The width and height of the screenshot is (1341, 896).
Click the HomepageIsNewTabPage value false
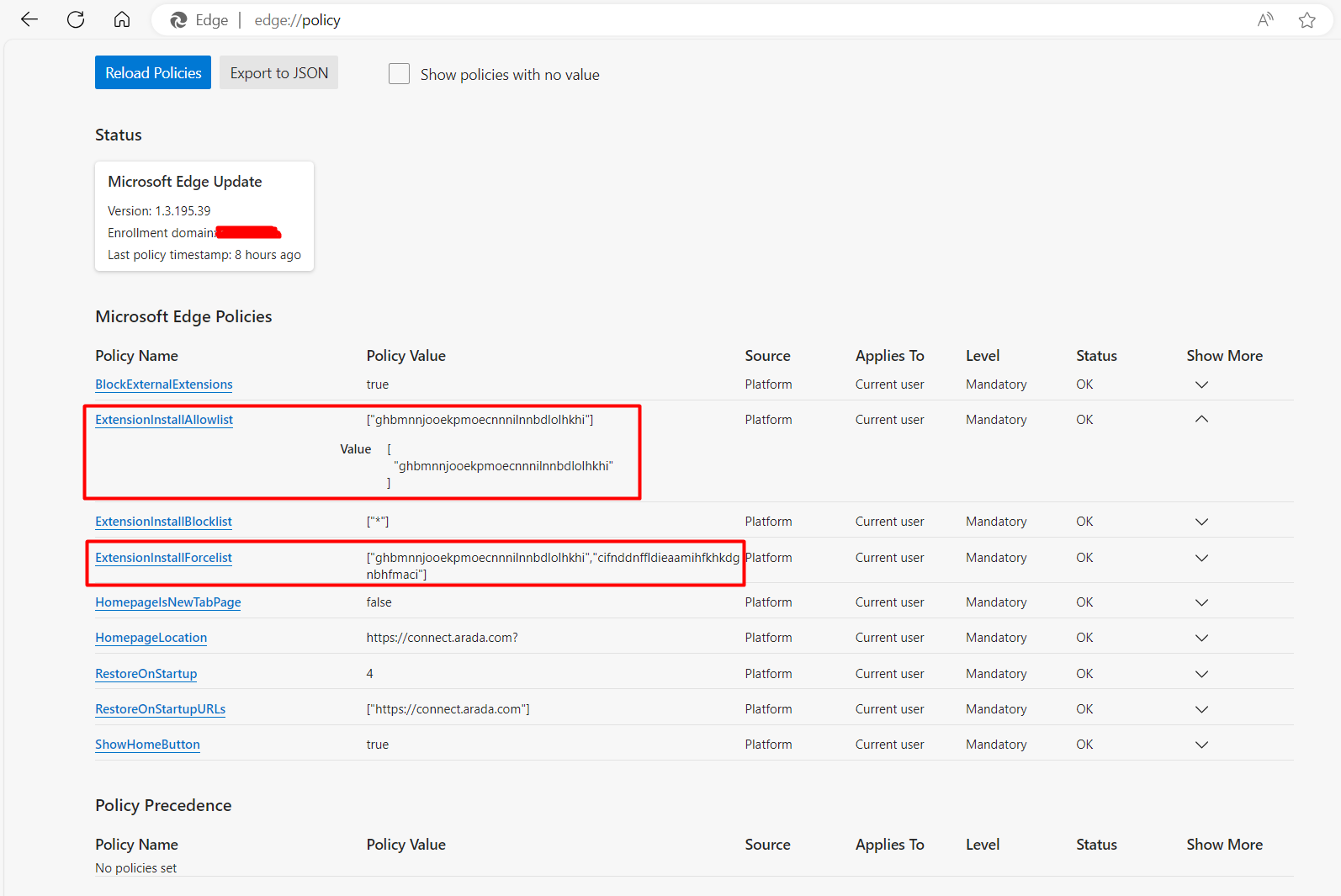click(x=379, y=602)
